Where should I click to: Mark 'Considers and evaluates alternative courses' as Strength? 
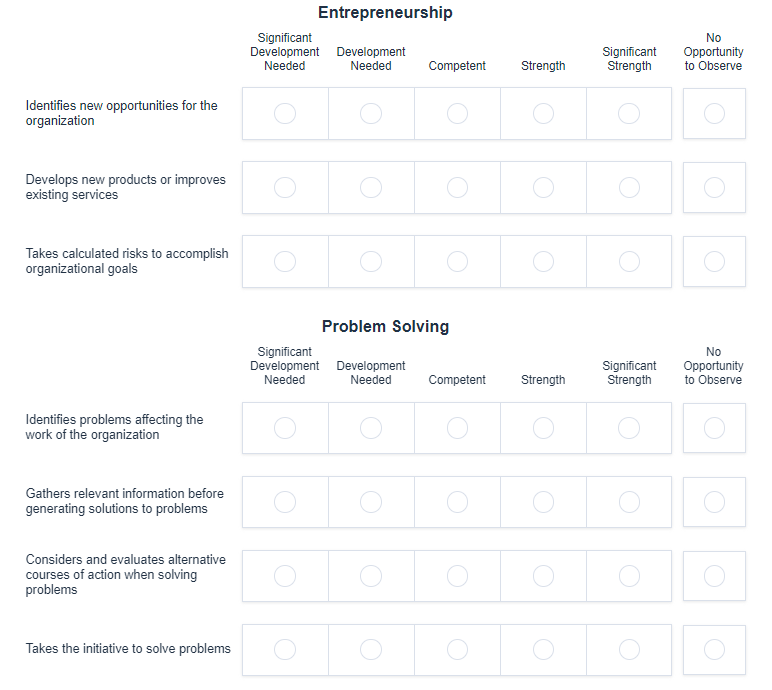[x=543, y=576]
